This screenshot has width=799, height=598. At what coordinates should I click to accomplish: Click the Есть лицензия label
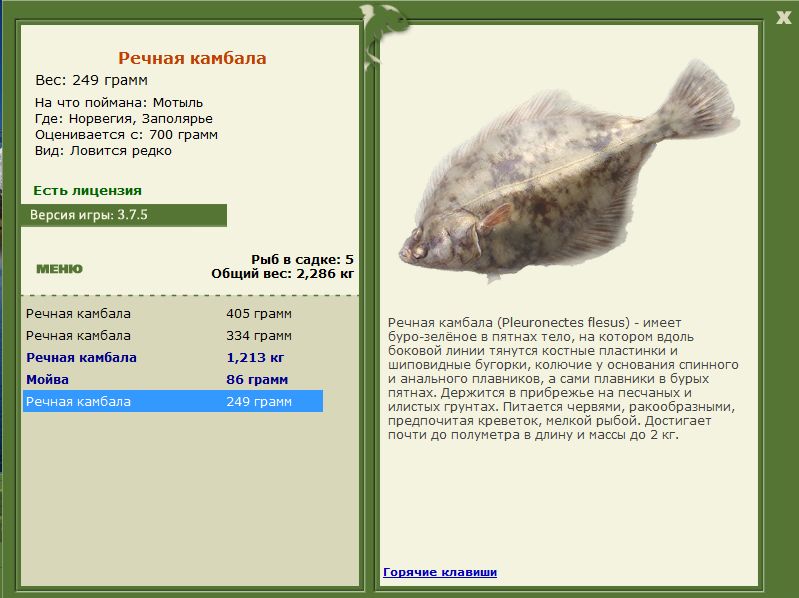[87, 191]
